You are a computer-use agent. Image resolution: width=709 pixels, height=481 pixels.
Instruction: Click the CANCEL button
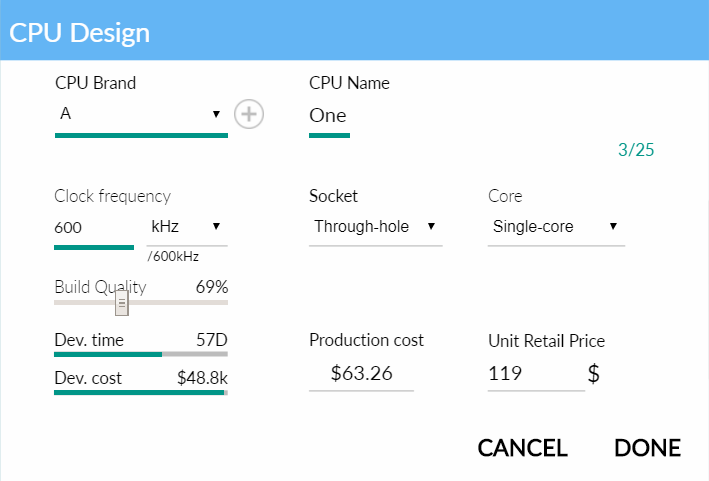(522, 448)
